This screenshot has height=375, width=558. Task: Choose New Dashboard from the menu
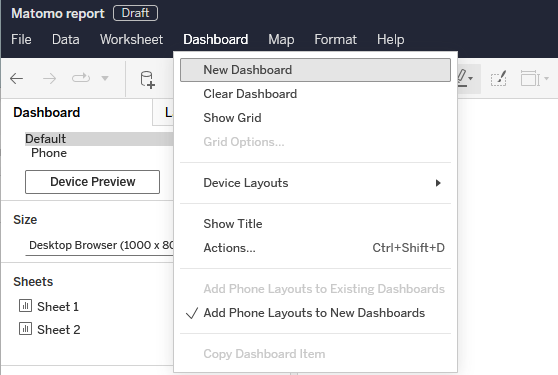(x=315, y=70)
